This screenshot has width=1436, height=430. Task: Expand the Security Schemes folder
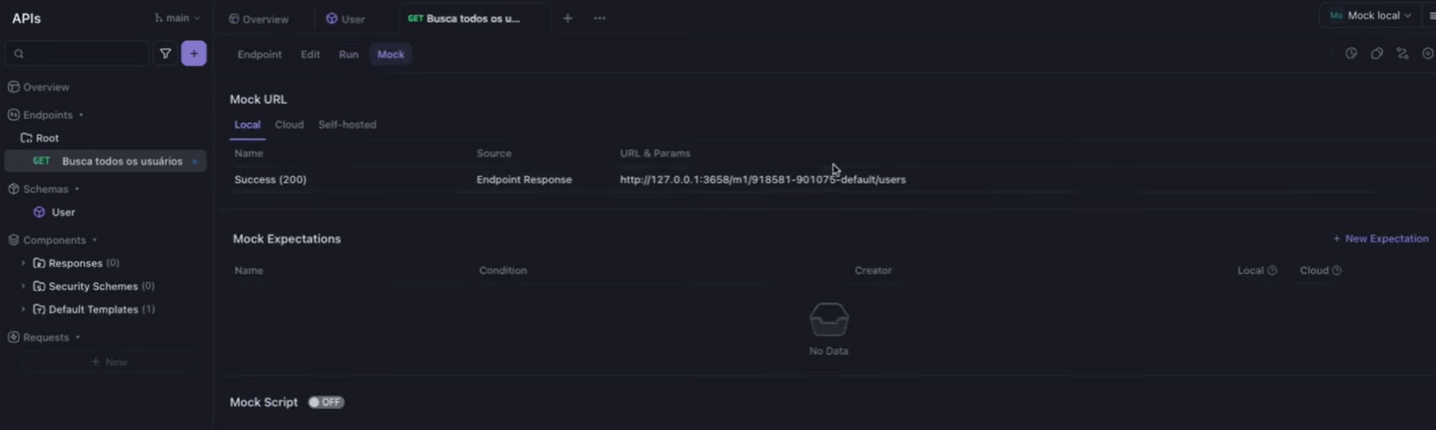pyautogui.click(x=24, y=286)
